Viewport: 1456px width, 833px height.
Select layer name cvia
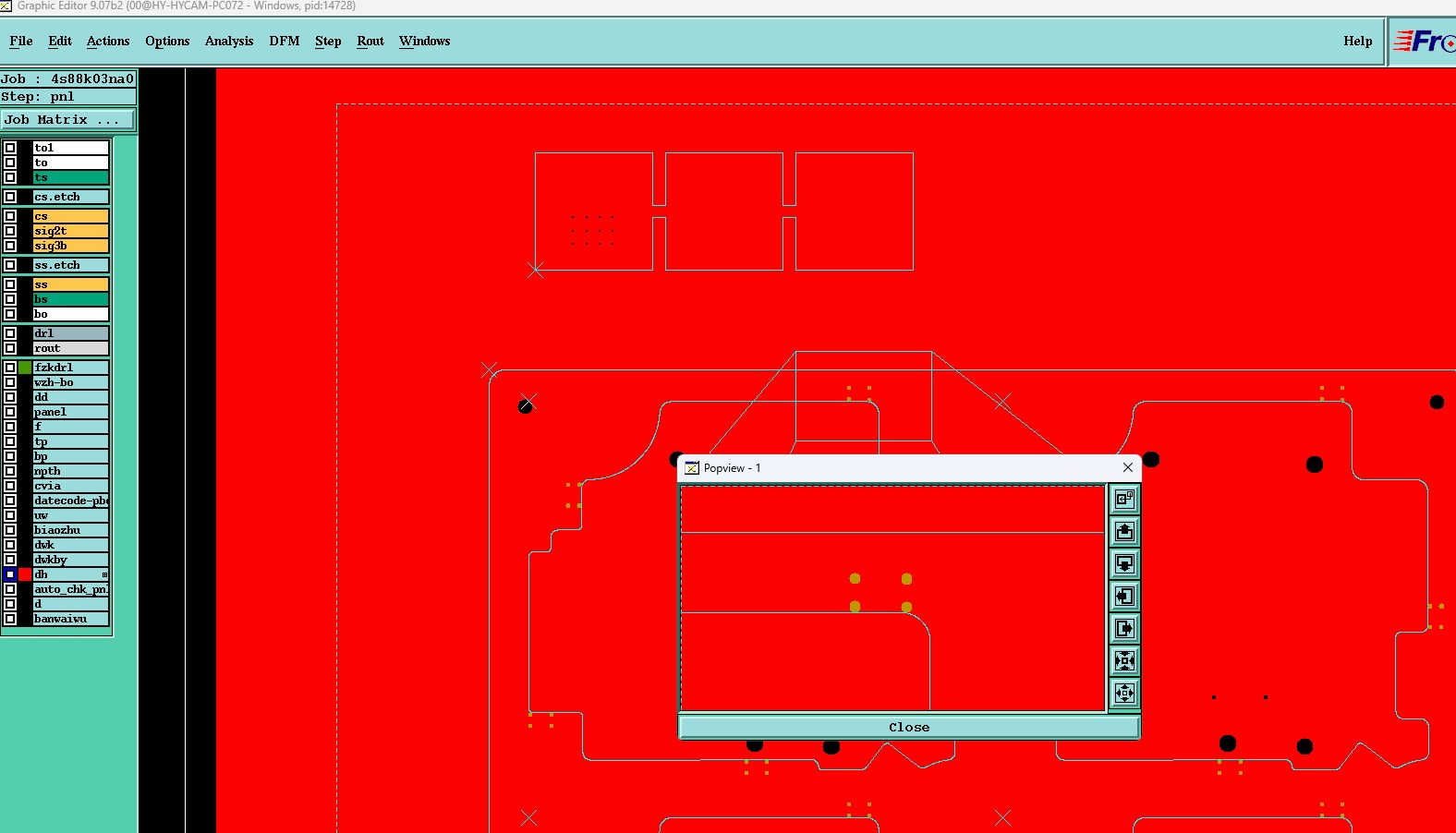(x=71, y=486)
